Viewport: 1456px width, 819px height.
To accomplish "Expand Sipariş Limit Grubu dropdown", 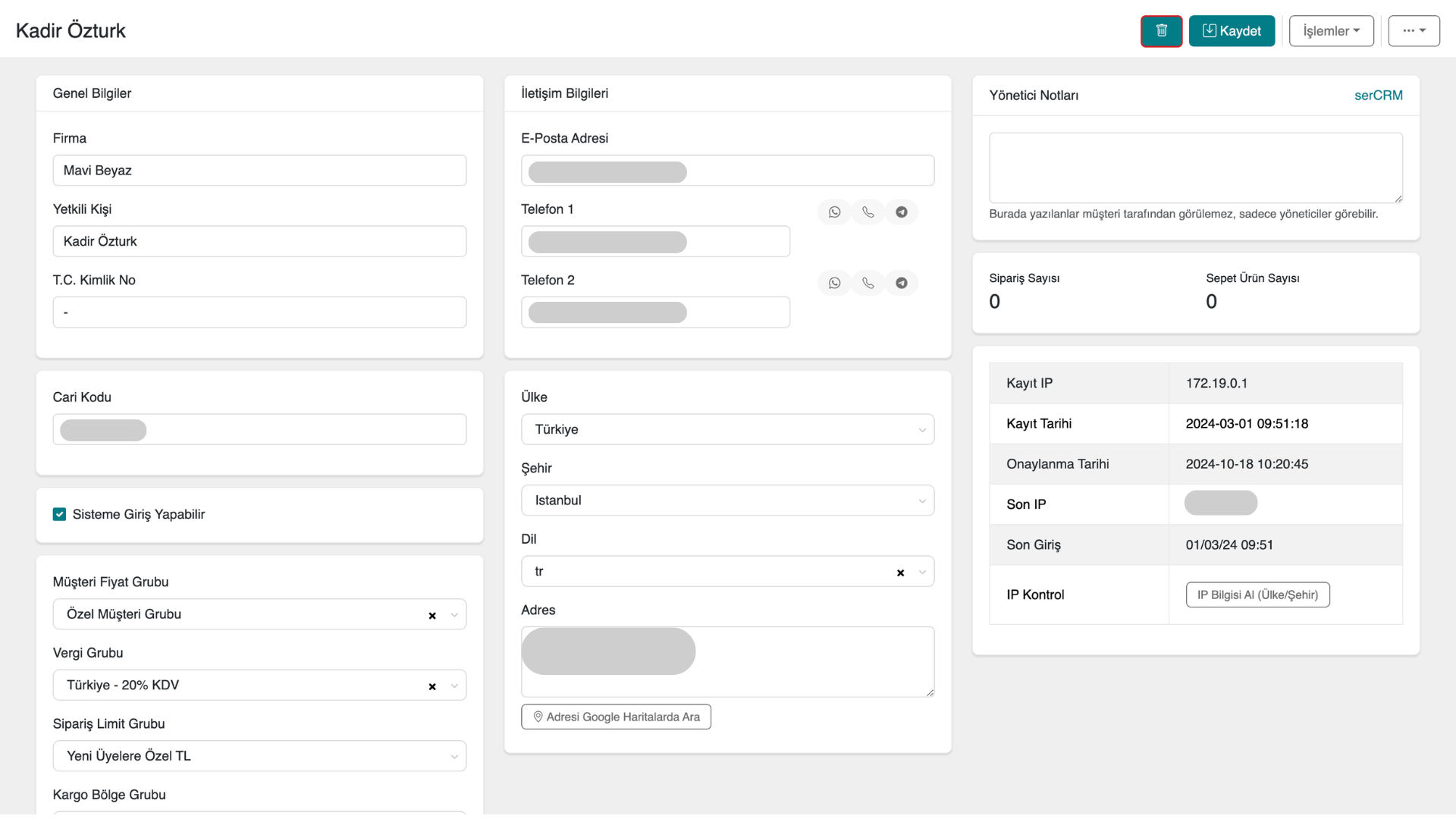I will pos(259,756).
